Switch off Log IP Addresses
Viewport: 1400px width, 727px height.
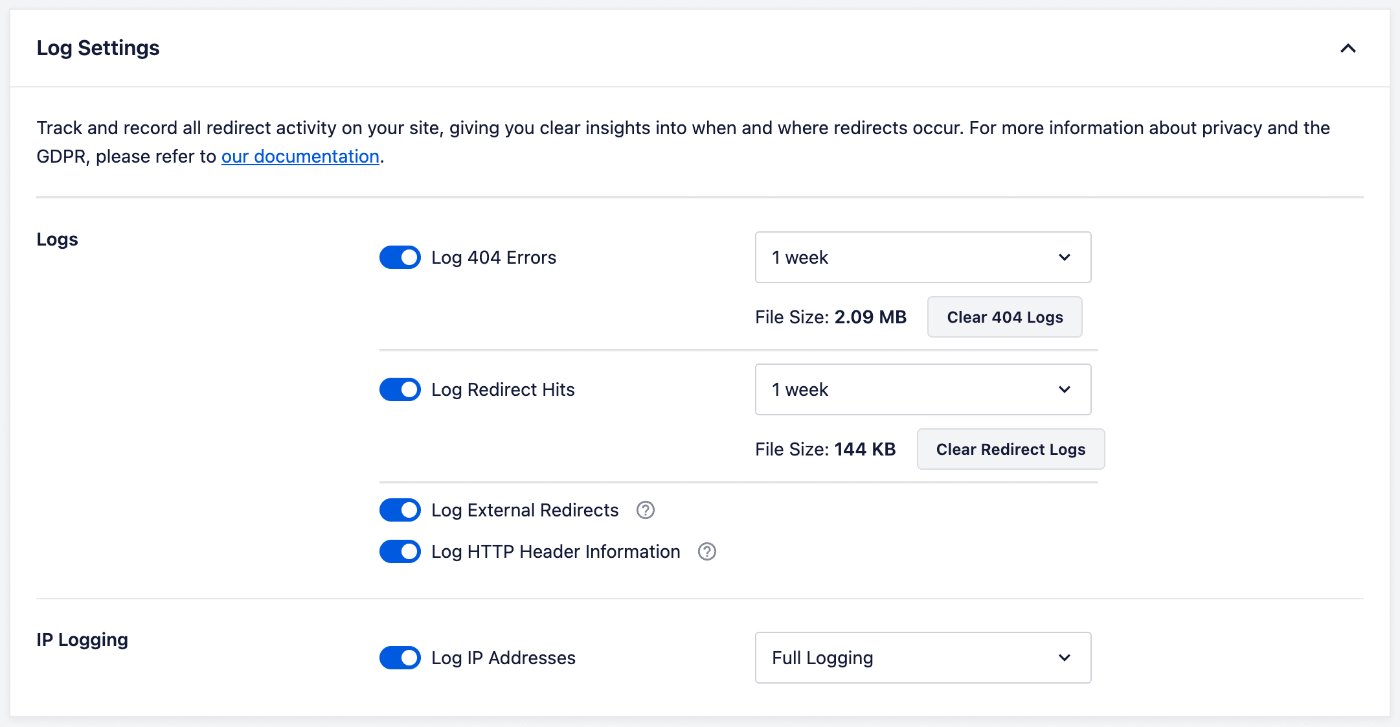[x=400, y=657]
